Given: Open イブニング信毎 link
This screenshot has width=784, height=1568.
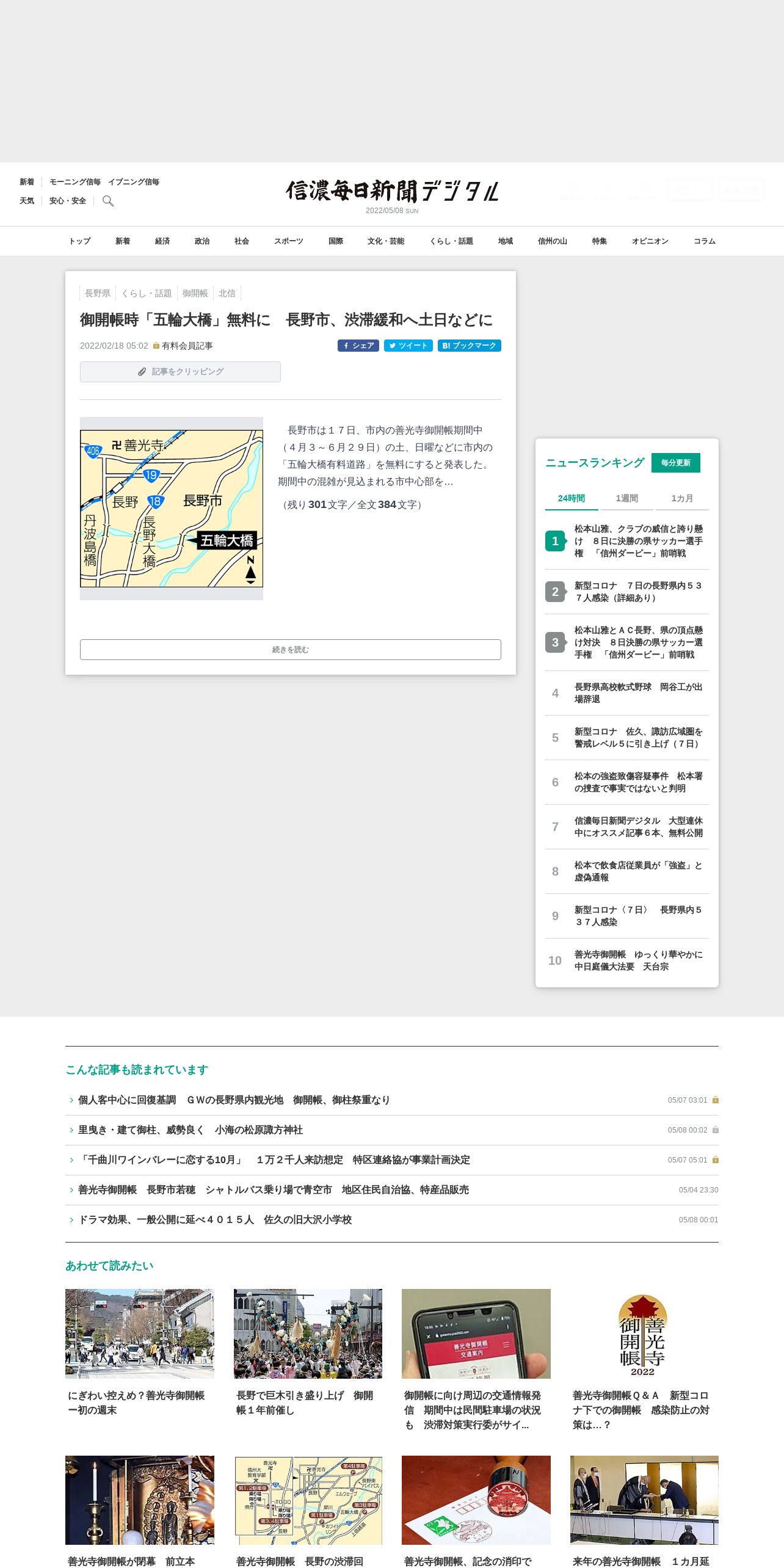Looking at the screenshot, I should (134, 182).
